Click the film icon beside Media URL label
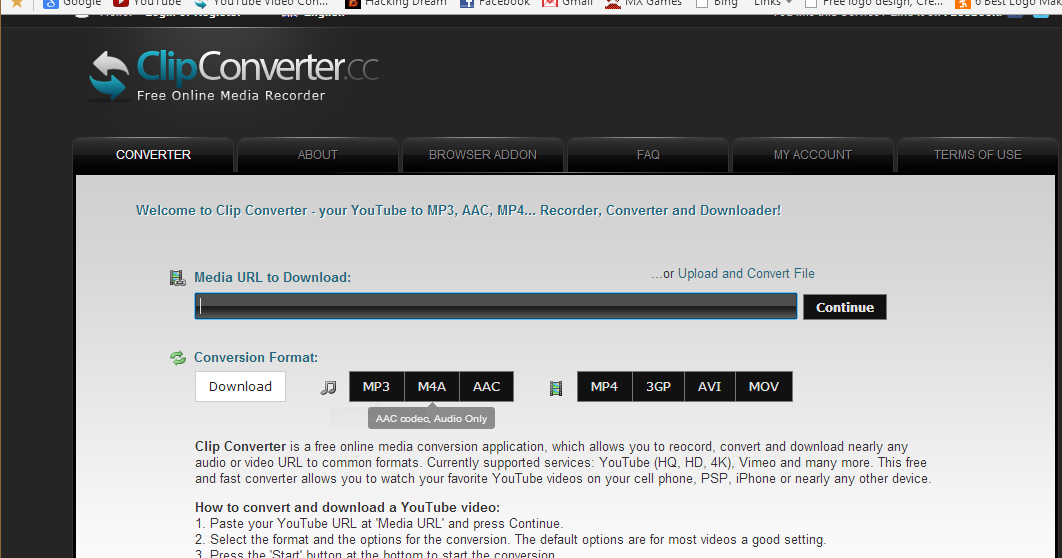Viewport: 1062px width, 558px height. [x=177, y=278]
